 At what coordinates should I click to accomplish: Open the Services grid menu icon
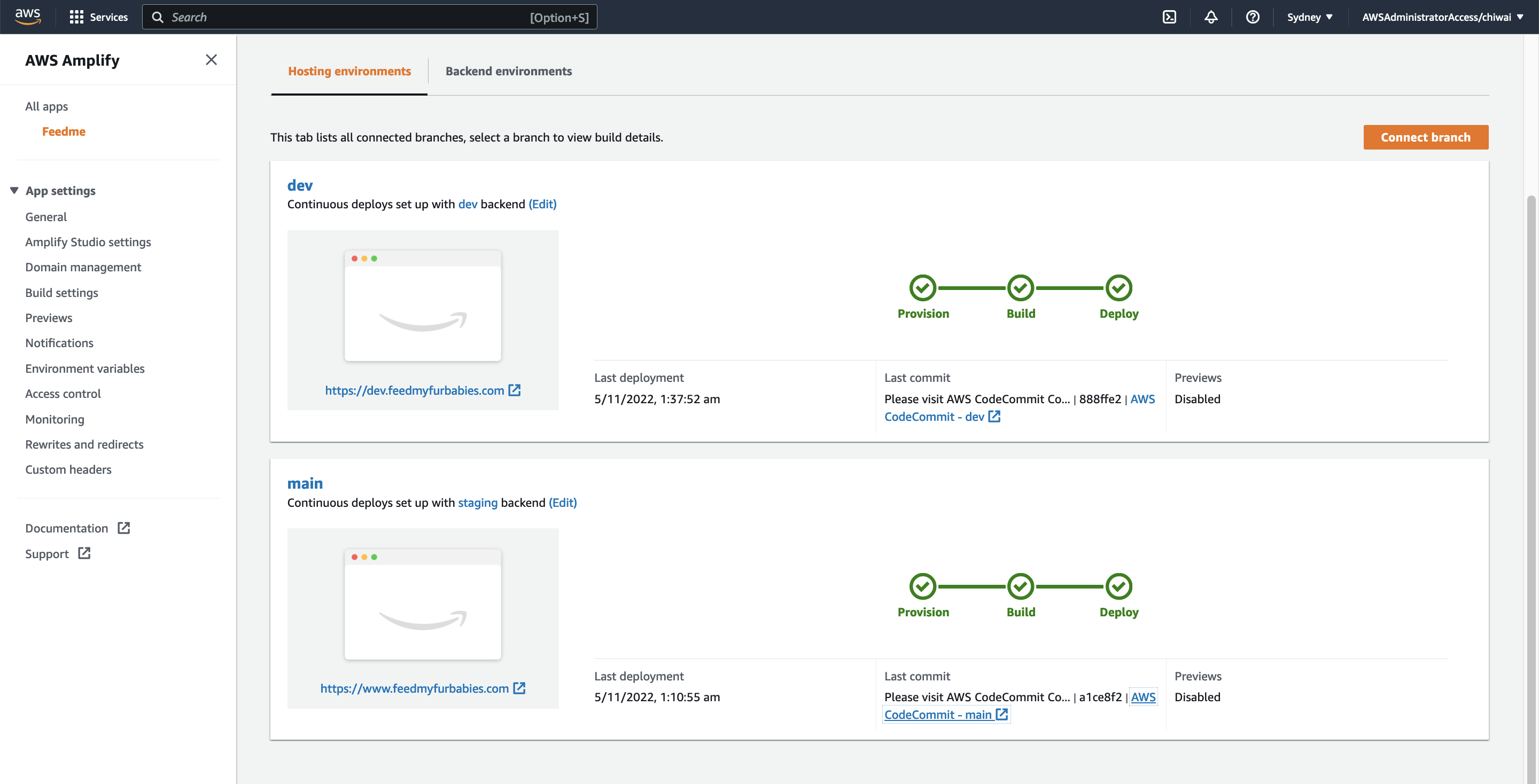[76, 17]
